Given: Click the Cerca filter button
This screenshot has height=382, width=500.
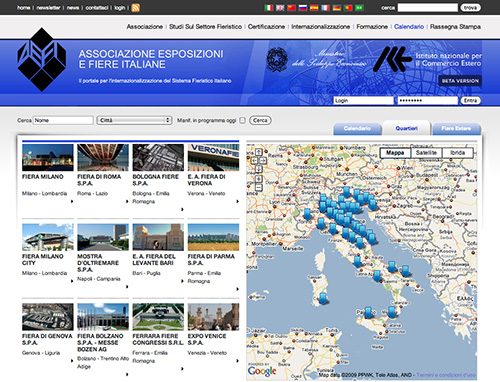Looking at the screenshot, I should point(260,120).
